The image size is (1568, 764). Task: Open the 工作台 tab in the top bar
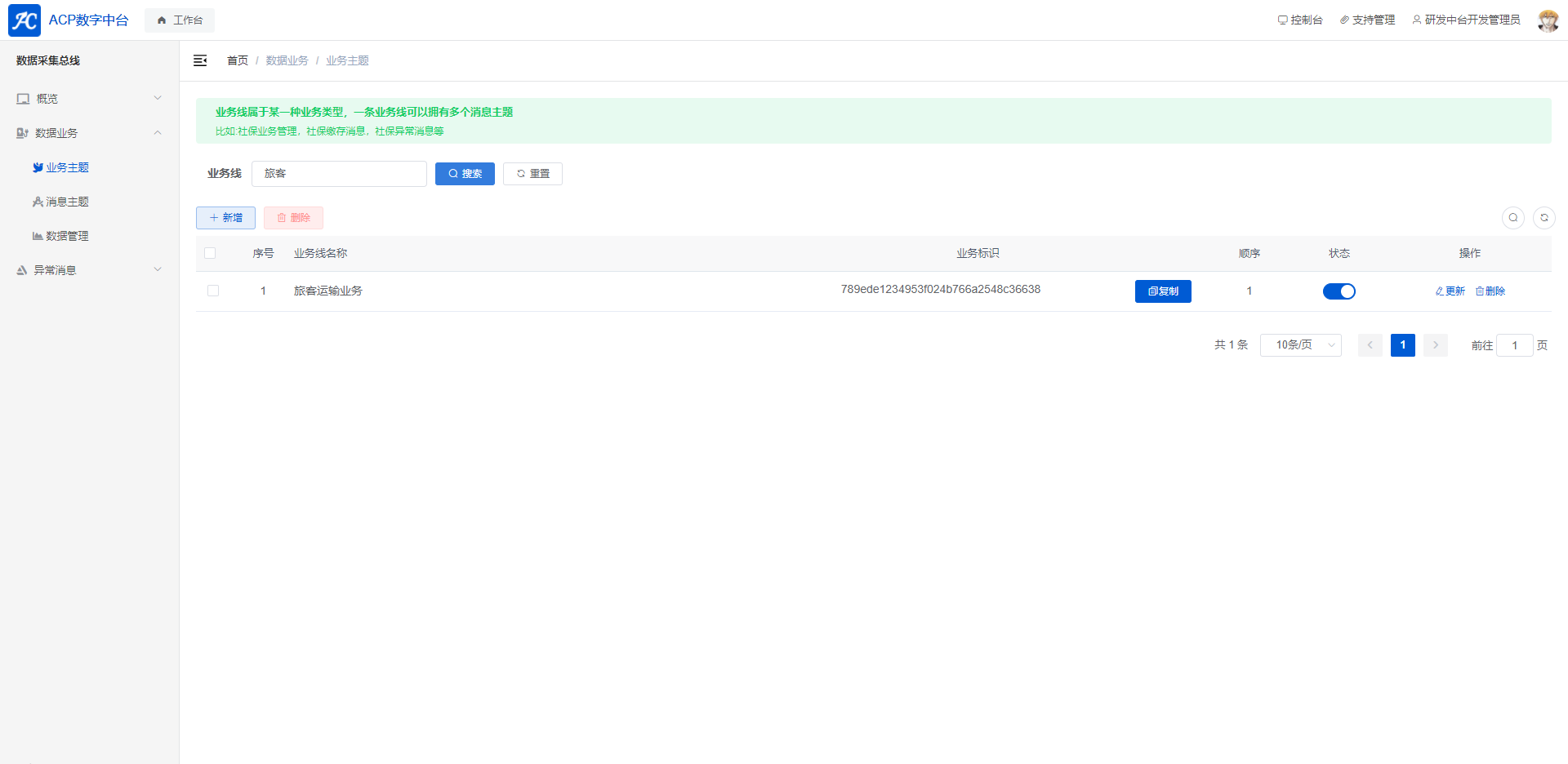(180, 20)
